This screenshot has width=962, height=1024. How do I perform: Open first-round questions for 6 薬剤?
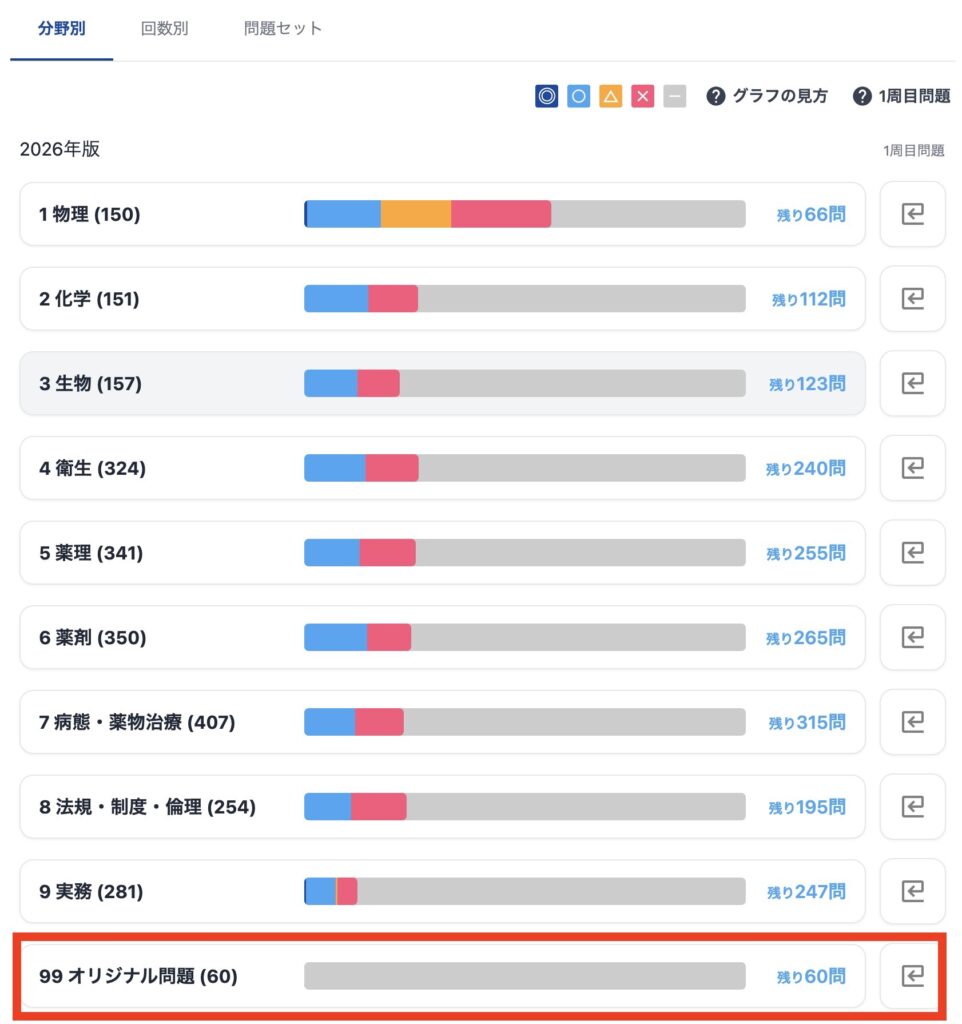coord(912,637)
